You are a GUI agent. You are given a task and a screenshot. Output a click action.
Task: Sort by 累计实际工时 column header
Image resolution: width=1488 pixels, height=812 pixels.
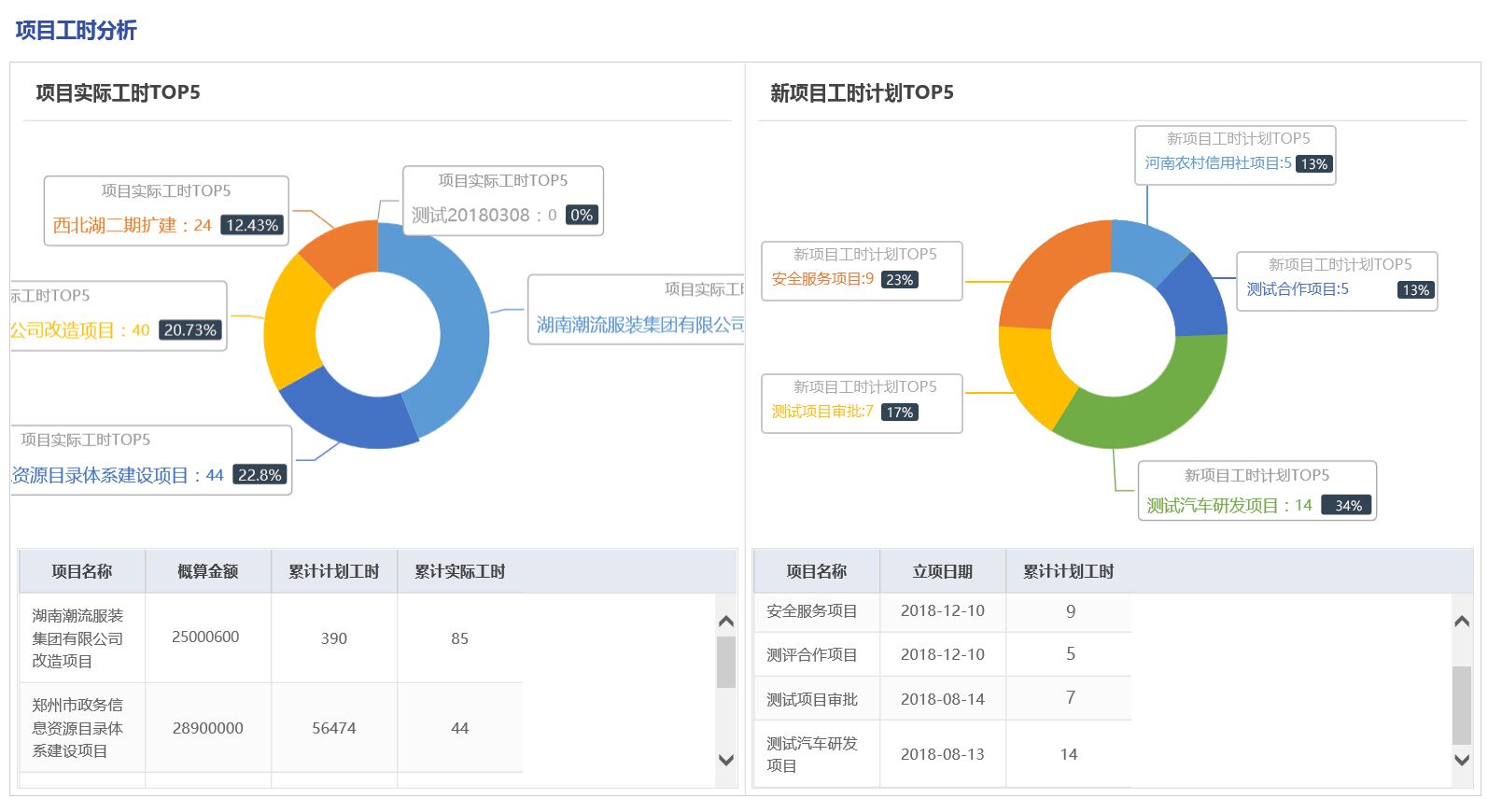[459, 571]
